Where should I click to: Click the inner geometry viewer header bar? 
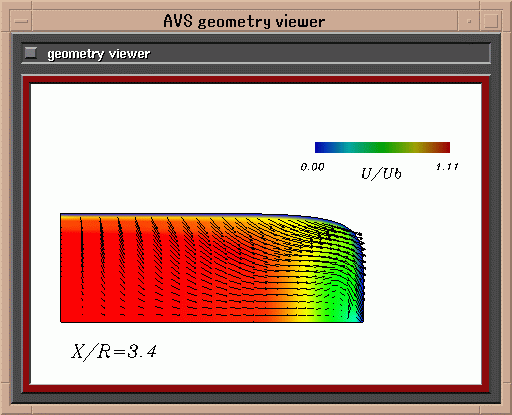256,53
